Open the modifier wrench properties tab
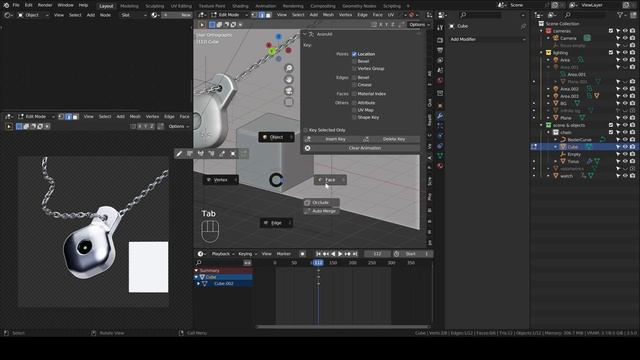Viewport: 640px width, 360px height. tap(440, 116)
